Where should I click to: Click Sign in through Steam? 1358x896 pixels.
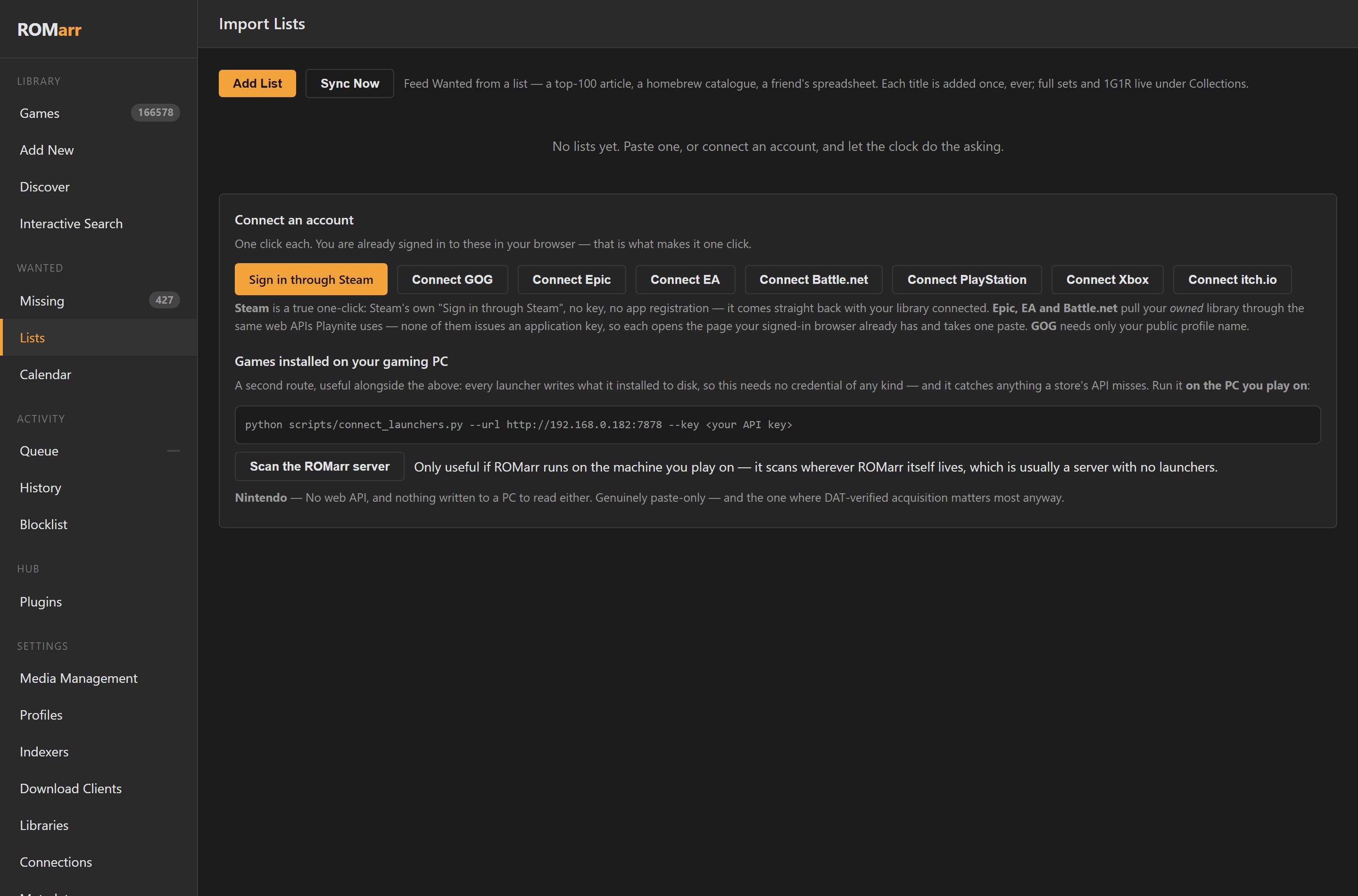[x=311, y=280]
